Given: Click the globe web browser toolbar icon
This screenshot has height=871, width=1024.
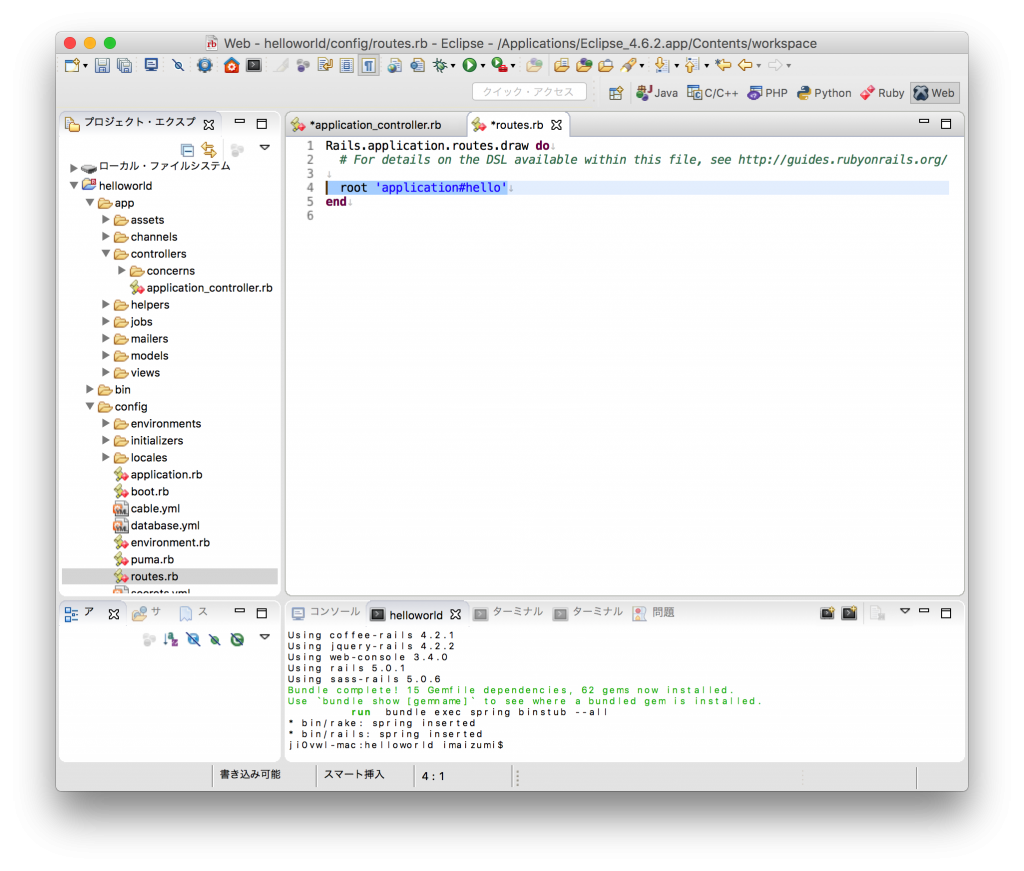Looking at the screenshot, I should point(394,65).
